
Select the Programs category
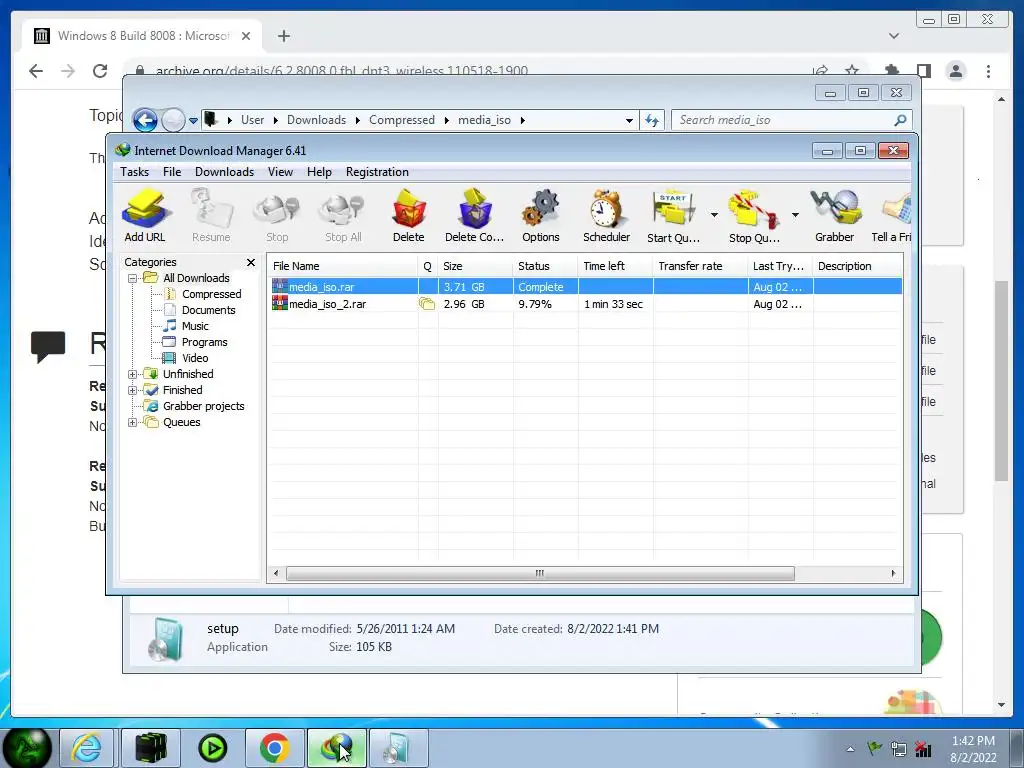pos(204,342)
